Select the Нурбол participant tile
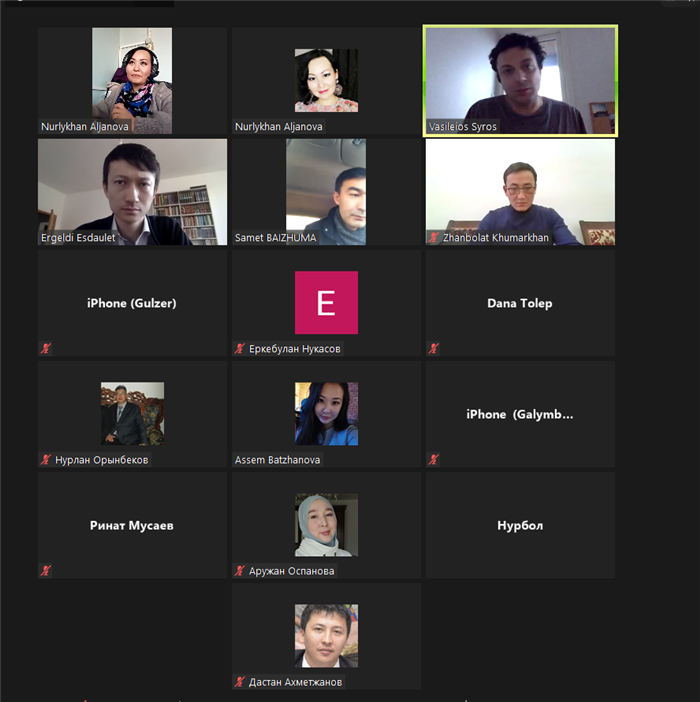 pyautogui.click(x=520, y=525)
